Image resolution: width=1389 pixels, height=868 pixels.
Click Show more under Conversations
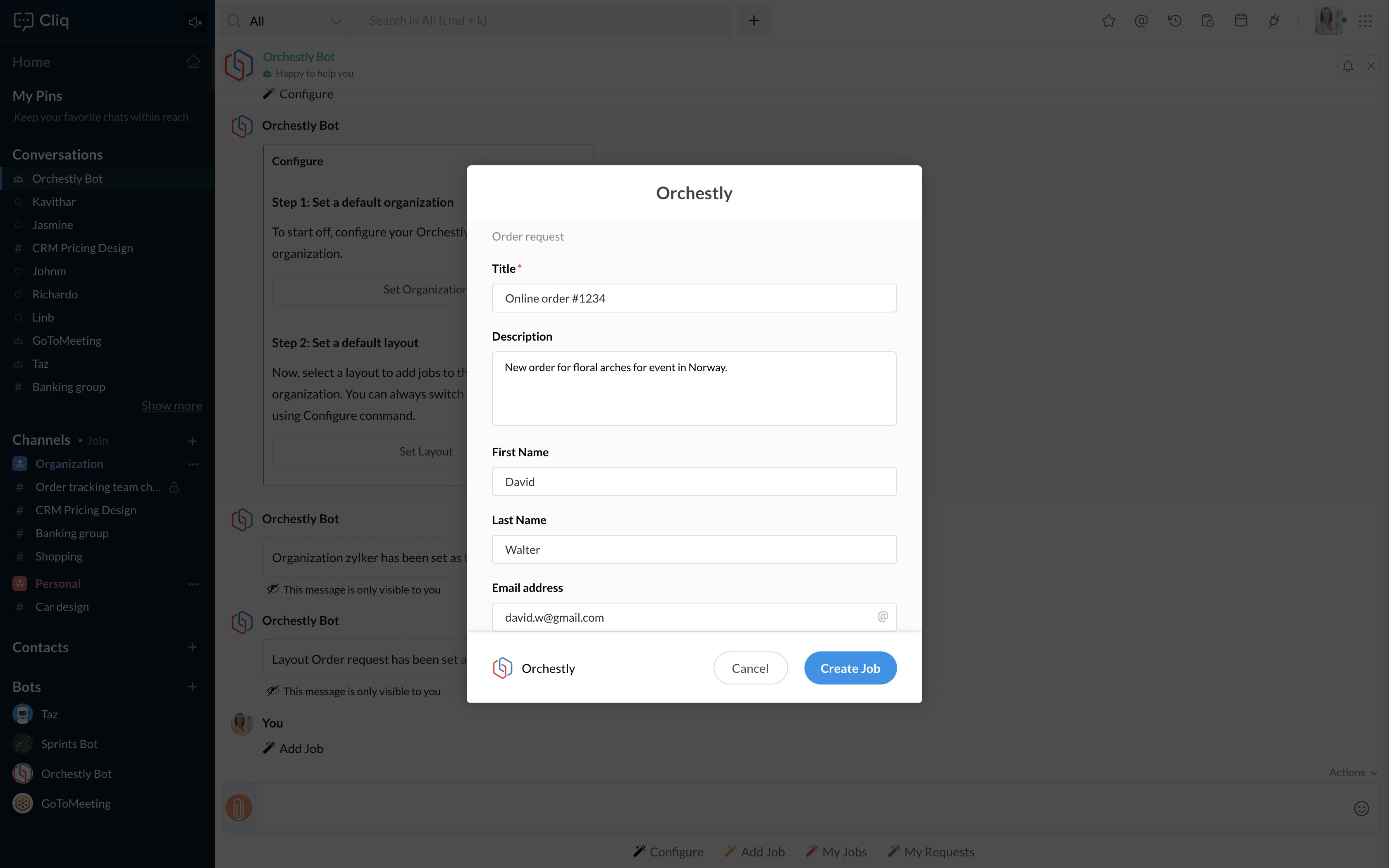pyautogui.click(x=172, y=406)
